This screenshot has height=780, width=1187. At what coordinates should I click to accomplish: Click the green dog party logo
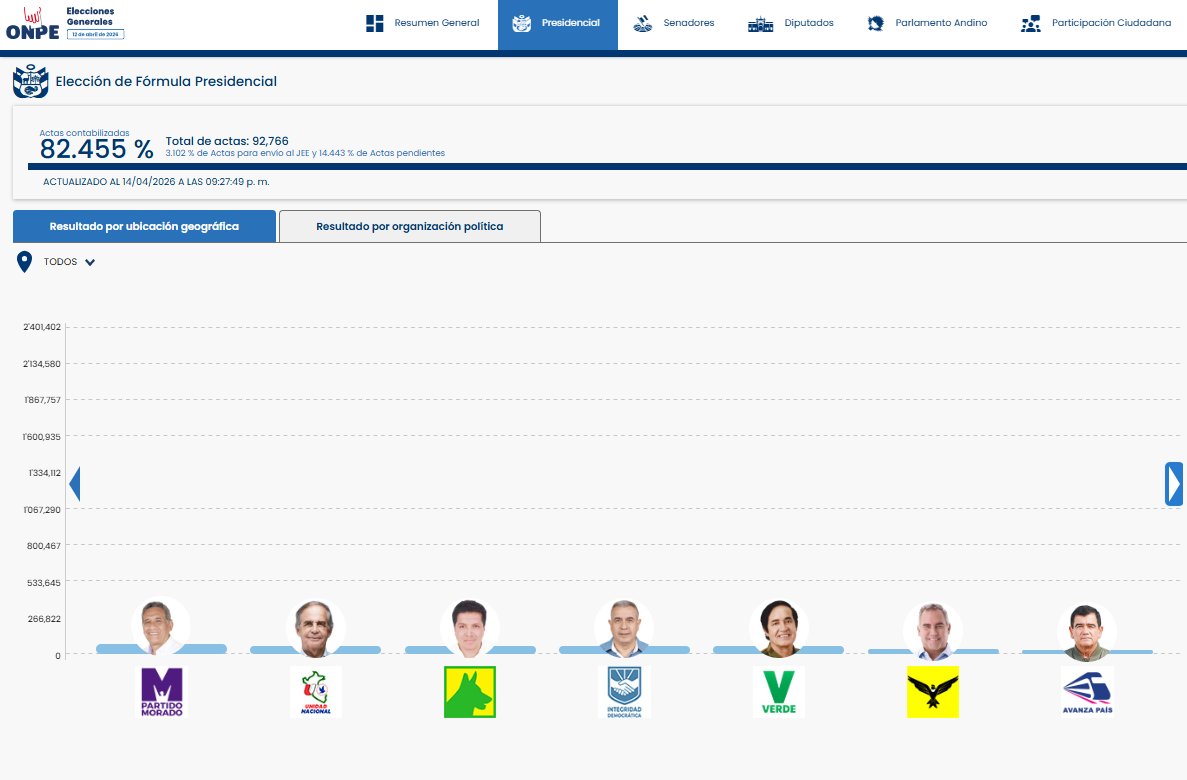tap(470, 692)
